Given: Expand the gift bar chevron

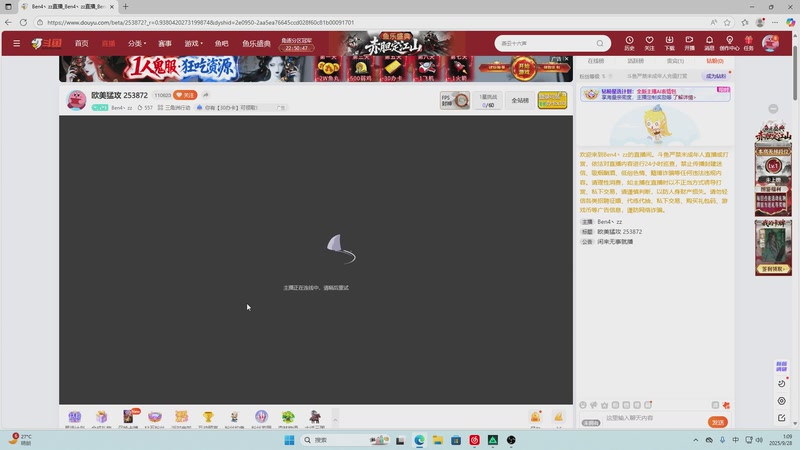Looking at the screenshot, I should click(335, 420).
